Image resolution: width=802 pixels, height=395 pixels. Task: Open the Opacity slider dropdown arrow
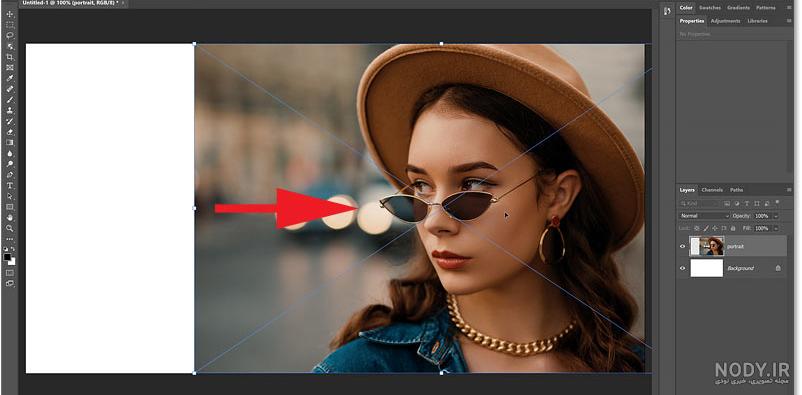tap(775, 216)
